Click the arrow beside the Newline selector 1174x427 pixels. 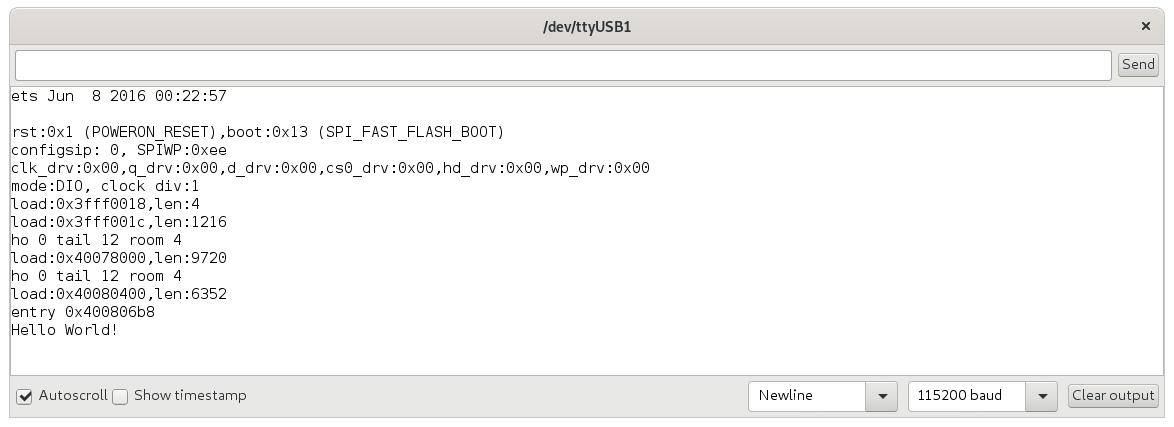pyautogui.click(x=882, y=396)
